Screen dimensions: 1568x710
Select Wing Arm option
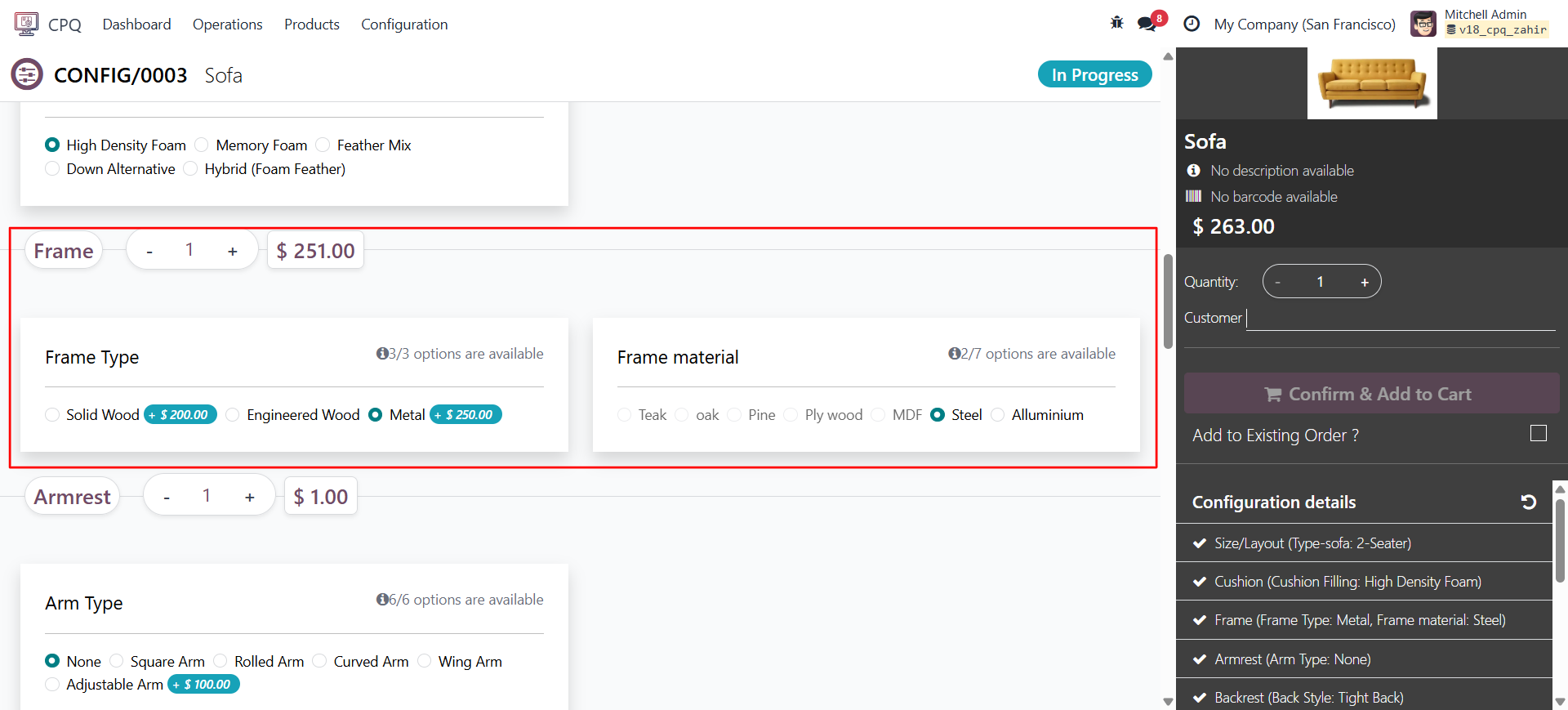[x=424, y=660]
